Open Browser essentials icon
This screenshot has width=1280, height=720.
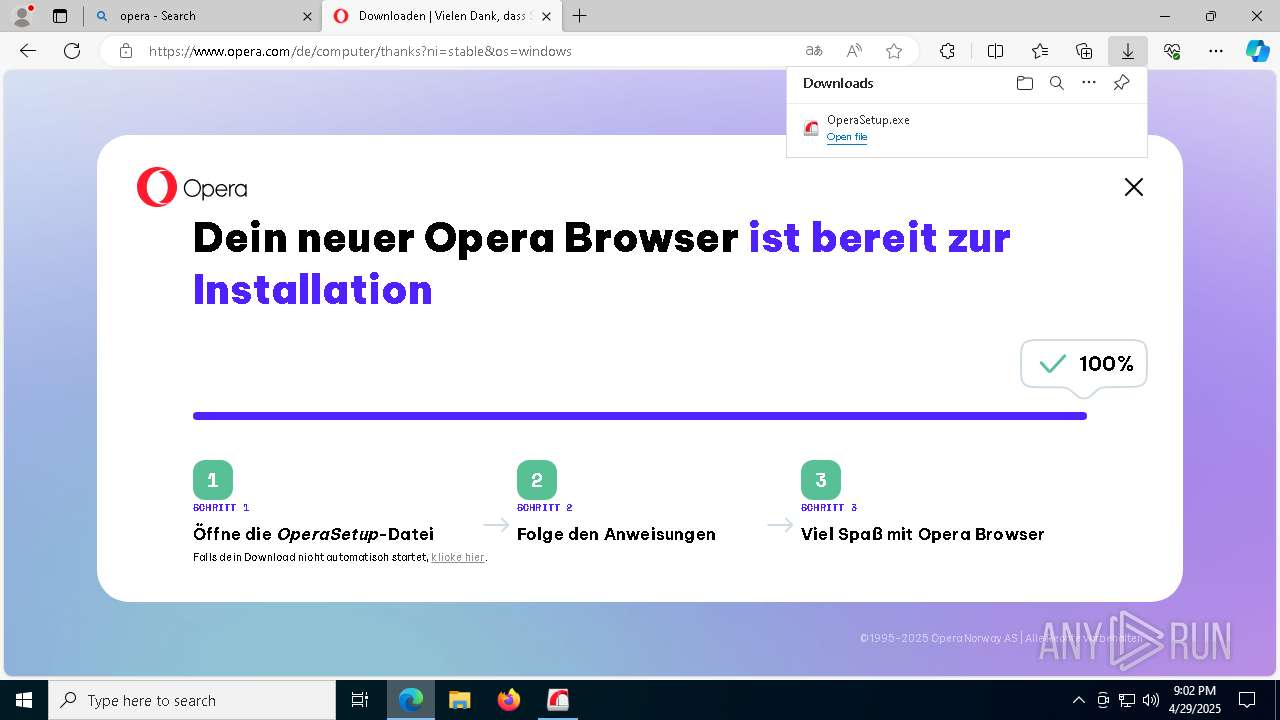click(1172, 51)
